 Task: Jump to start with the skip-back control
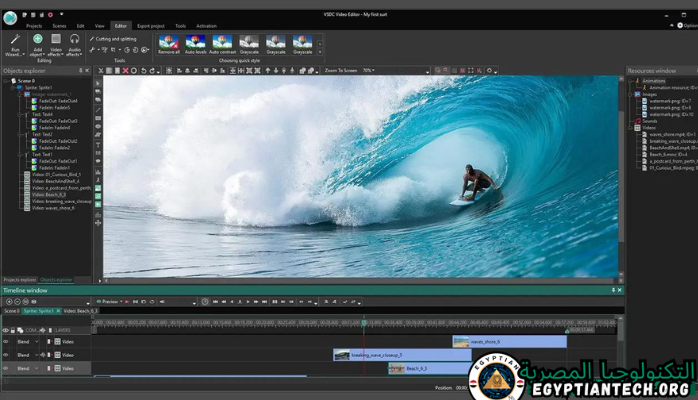click(215, 302)
